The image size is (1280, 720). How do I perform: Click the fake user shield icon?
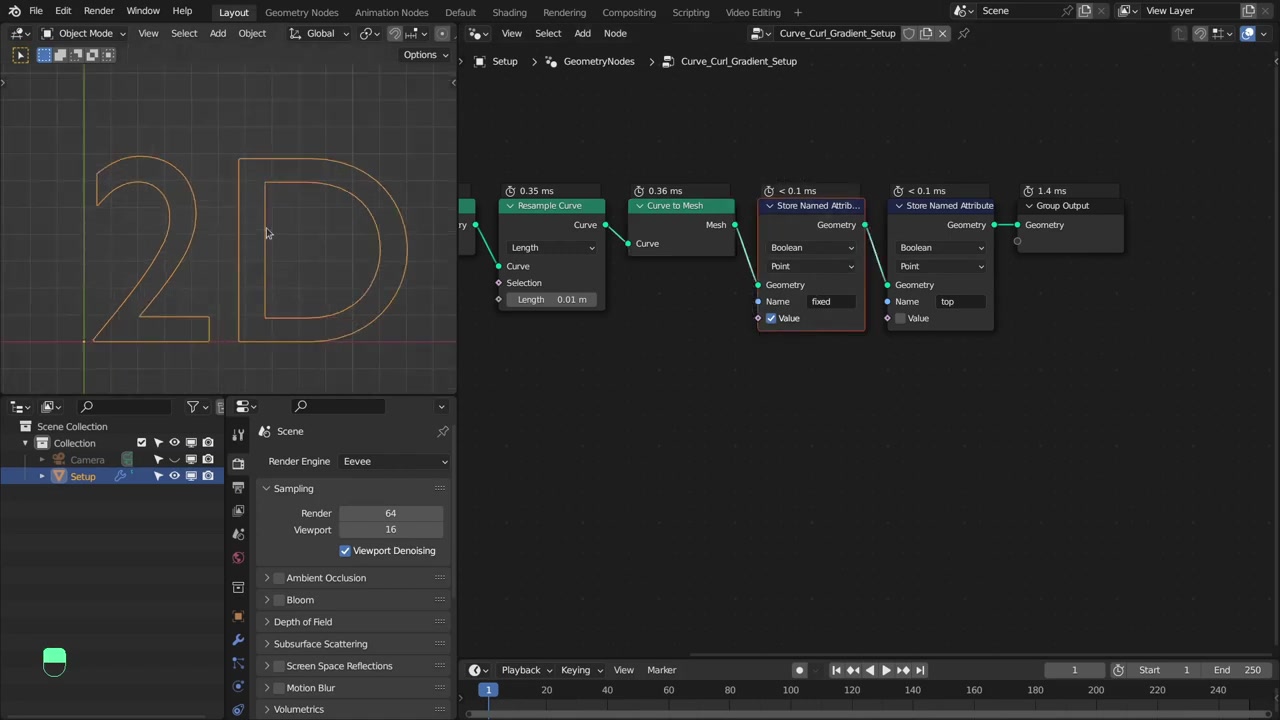pyautogui.click(x=909, y=33)
